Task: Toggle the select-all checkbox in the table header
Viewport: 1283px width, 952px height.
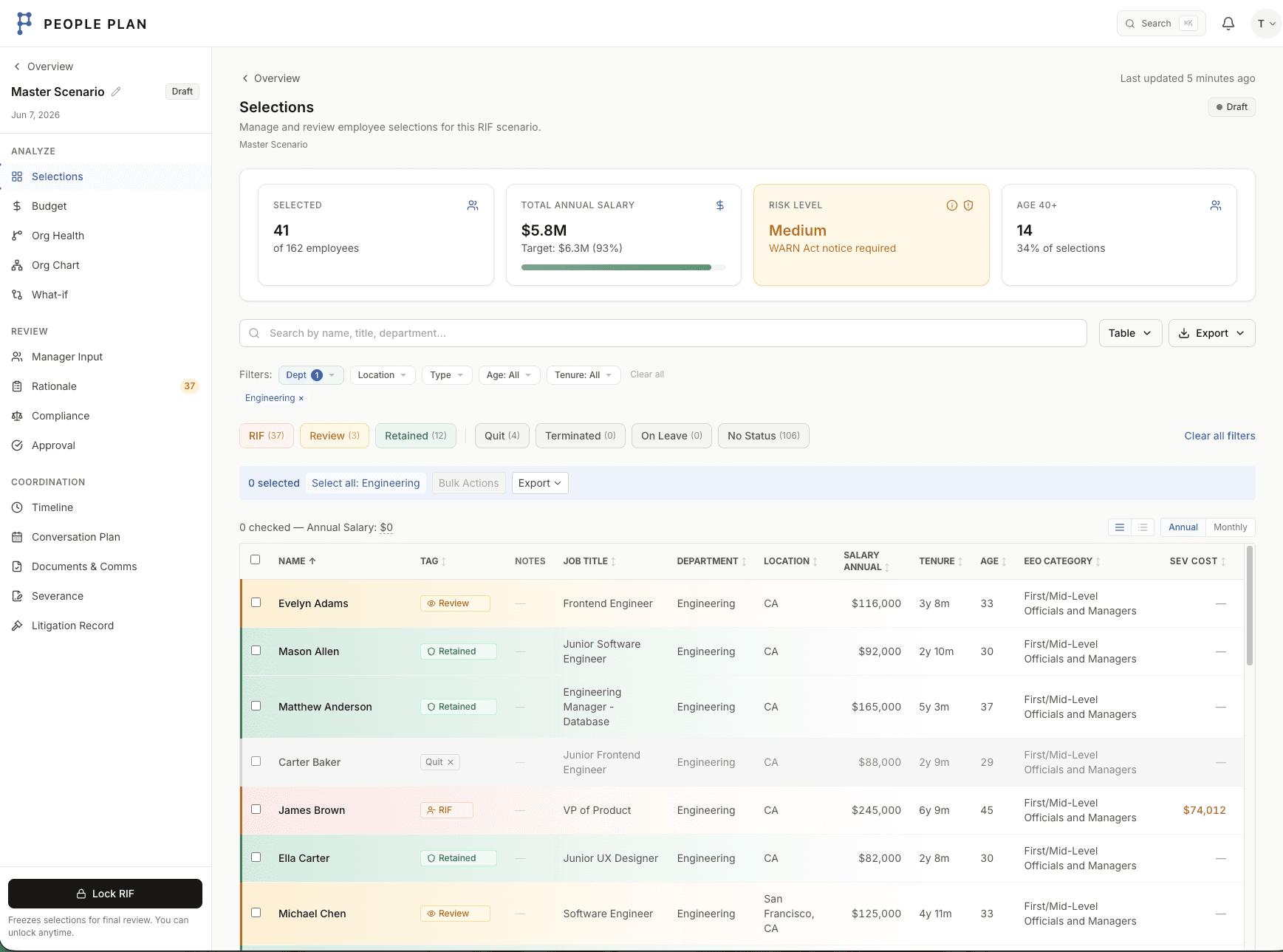Action: tap(256, 560)
